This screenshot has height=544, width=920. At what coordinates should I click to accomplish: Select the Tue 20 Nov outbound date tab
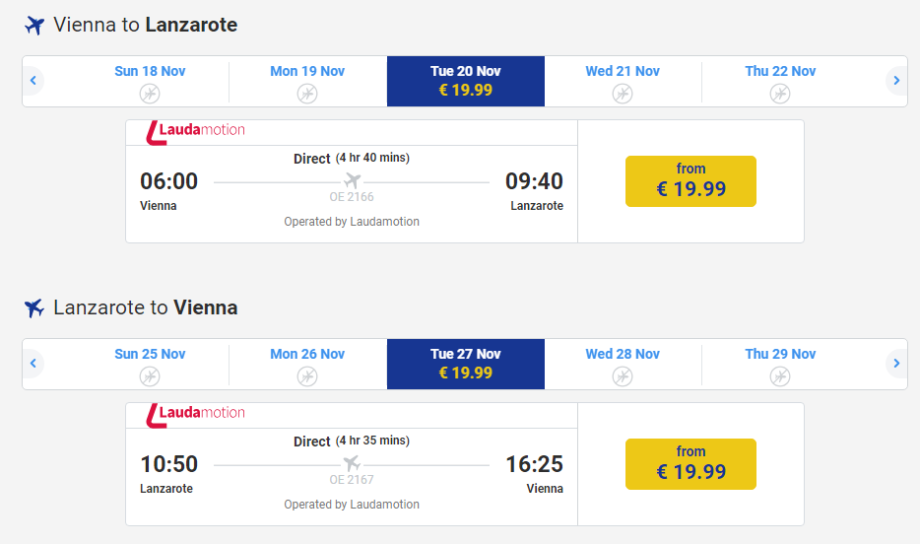click(466, 81)
